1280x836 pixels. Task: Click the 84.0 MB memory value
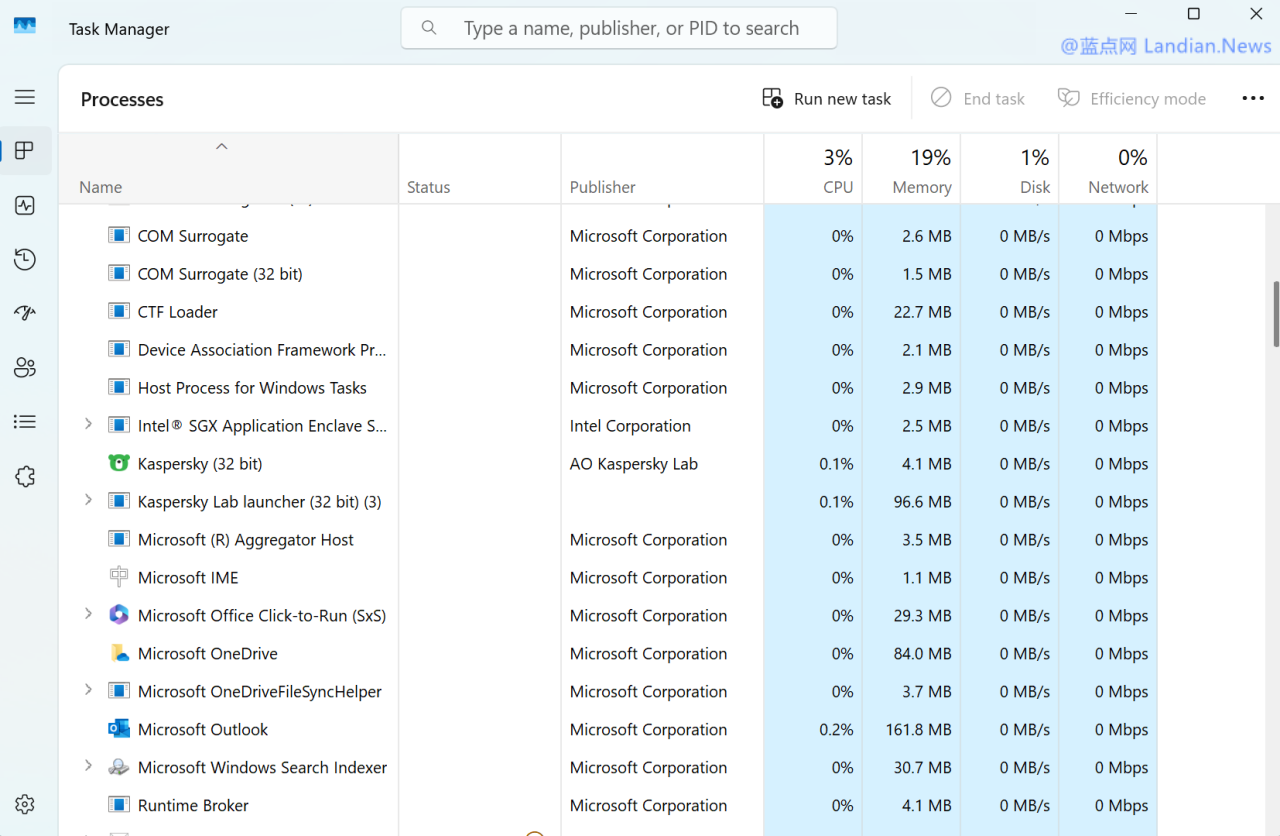923,654
